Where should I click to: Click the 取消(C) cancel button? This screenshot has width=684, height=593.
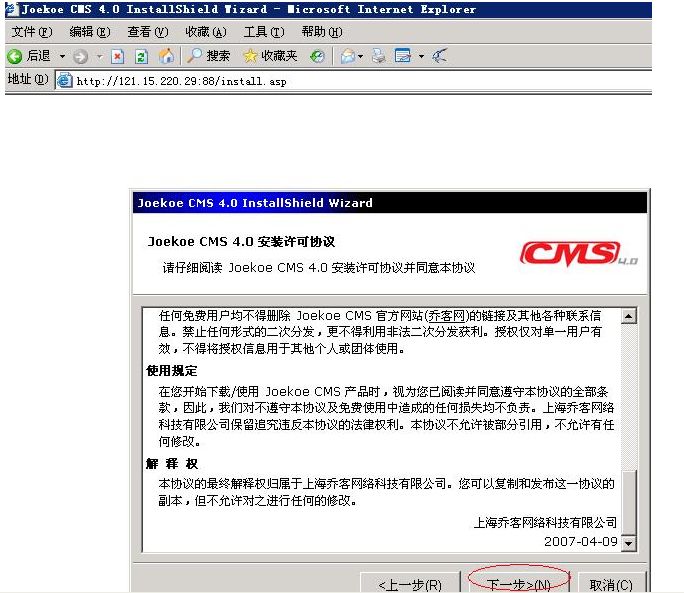(611, 583)
